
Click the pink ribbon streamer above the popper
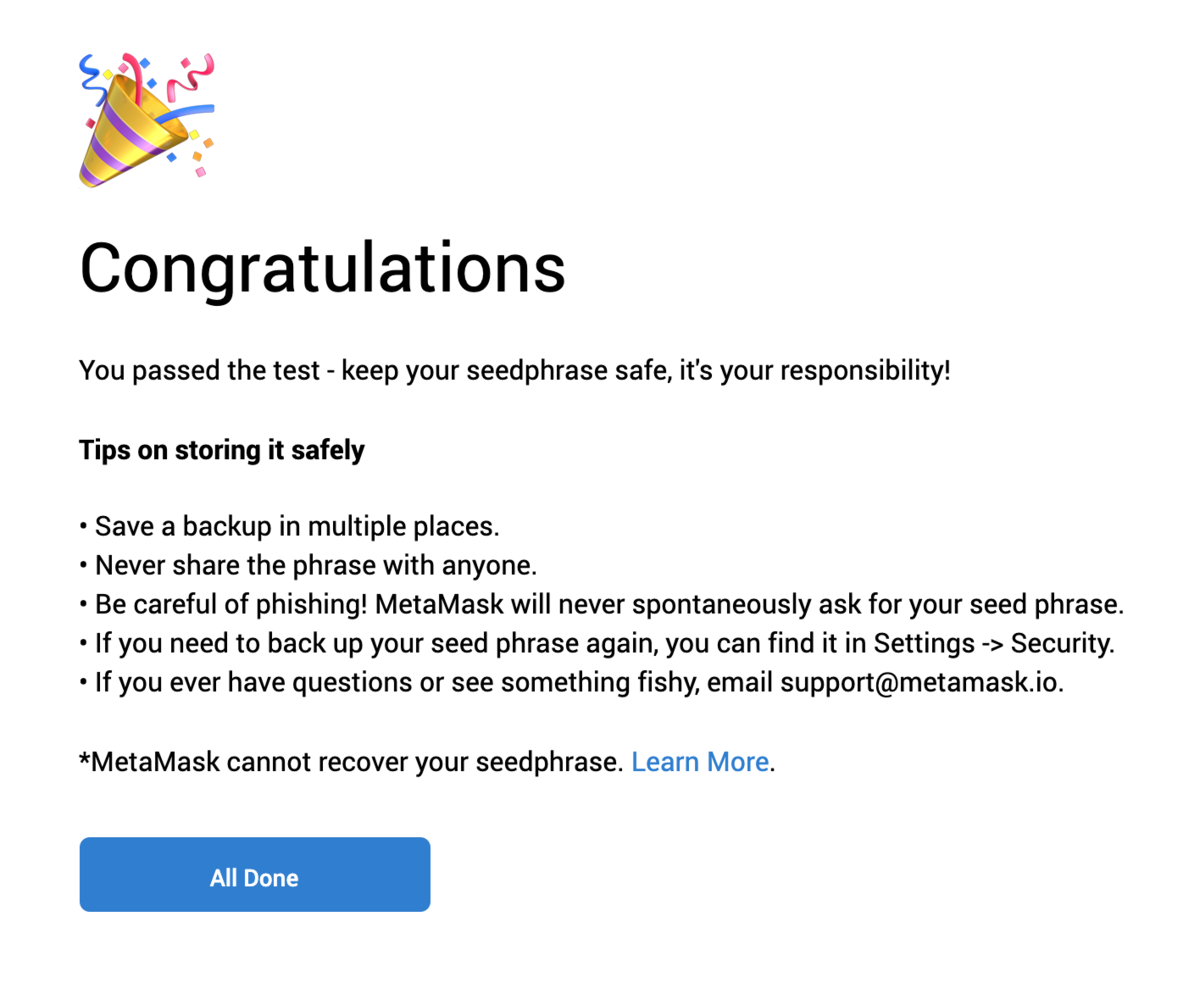pyautogui.click(x=190, y=76)
